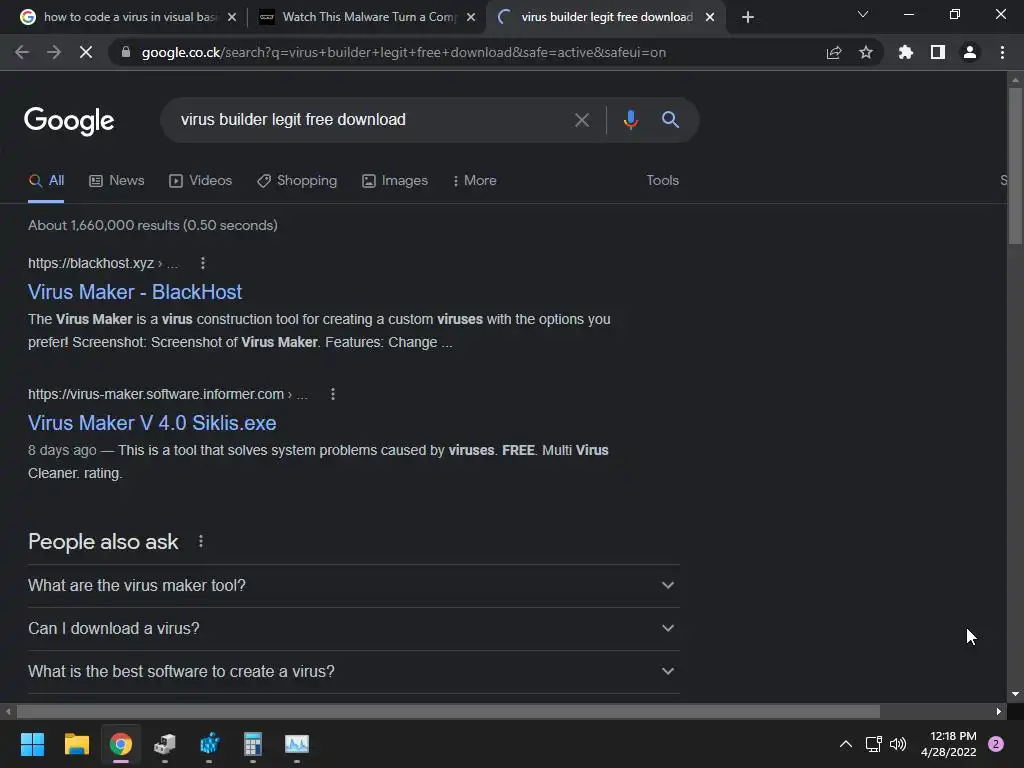
Task: Bookmark this page with the star icon
Action: point(866,52)
